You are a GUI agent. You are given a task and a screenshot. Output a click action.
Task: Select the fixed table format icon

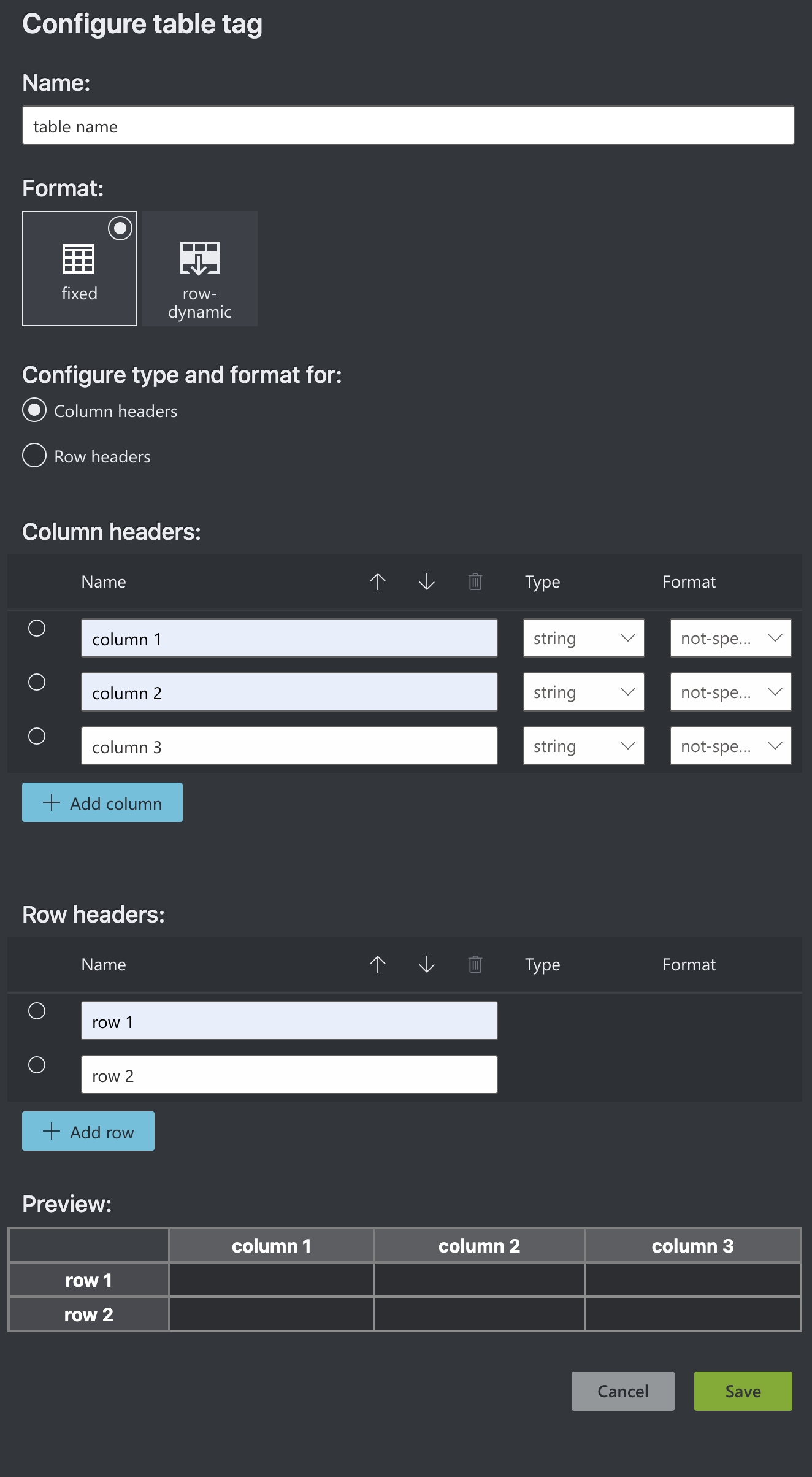pyautogui.click(x=79, y=268)
